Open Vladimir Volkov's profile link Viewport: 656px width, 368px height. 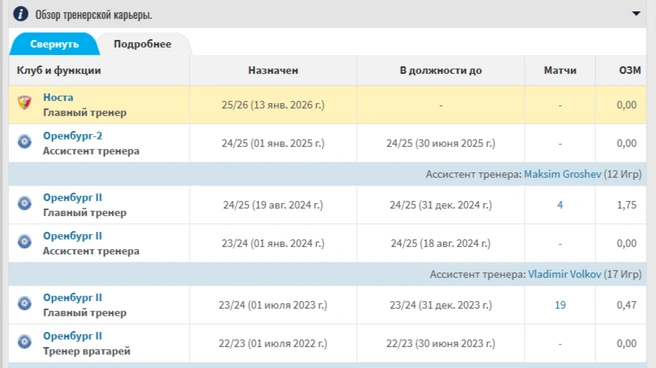[564, 274]
